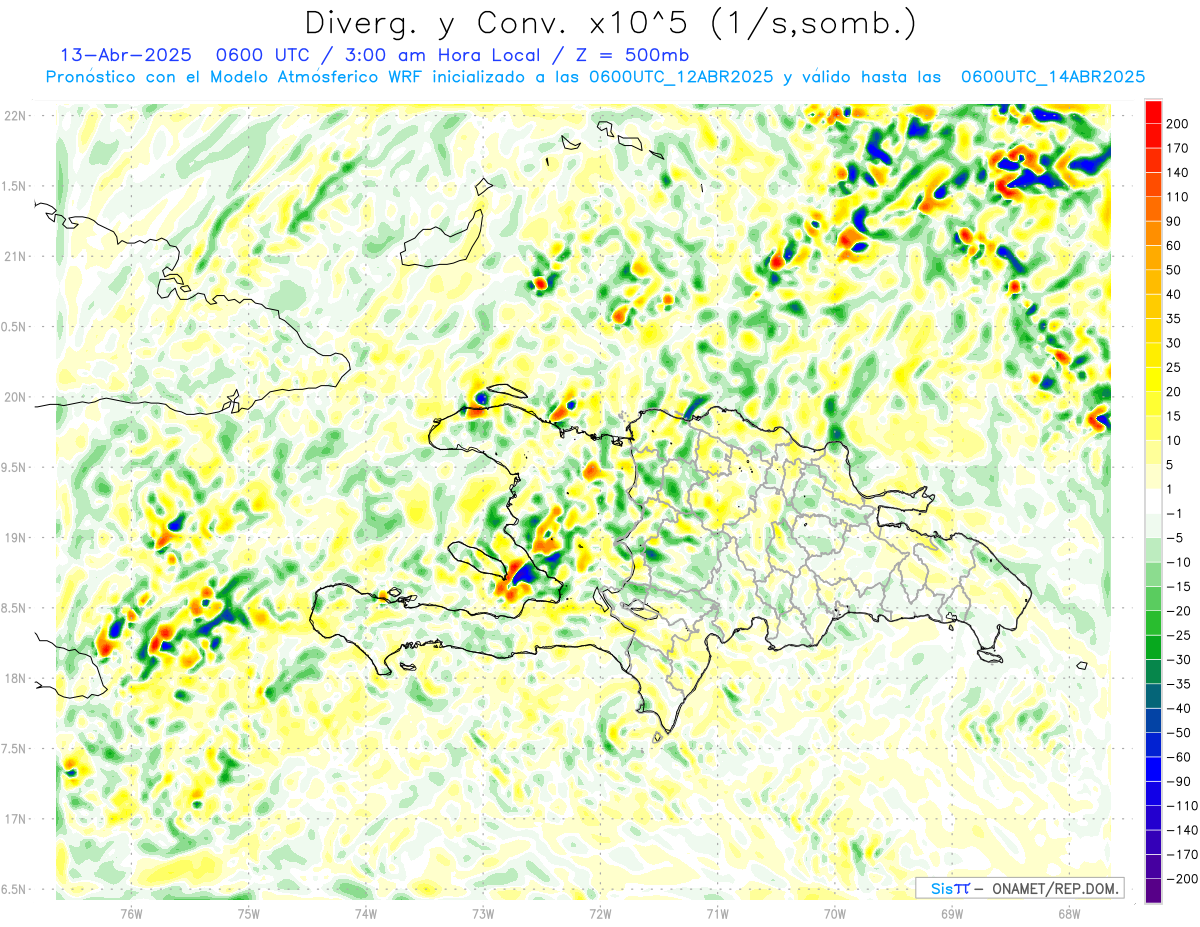Click the colorbar value '30'
The image size is (1200, 927).
click(x=1174, y=343)
